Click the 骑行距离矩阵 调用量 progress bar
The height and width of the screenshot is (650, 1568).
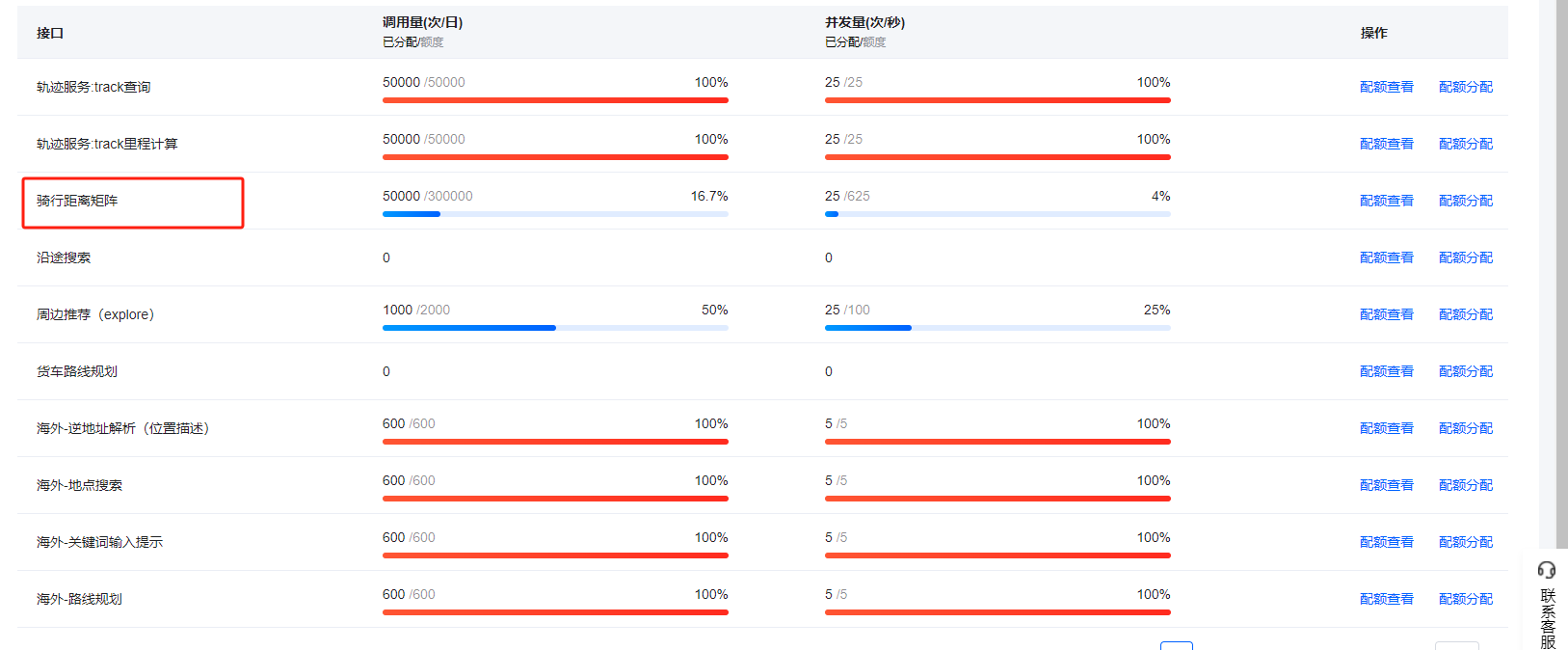pyautogui.click(x=555, y=214)
